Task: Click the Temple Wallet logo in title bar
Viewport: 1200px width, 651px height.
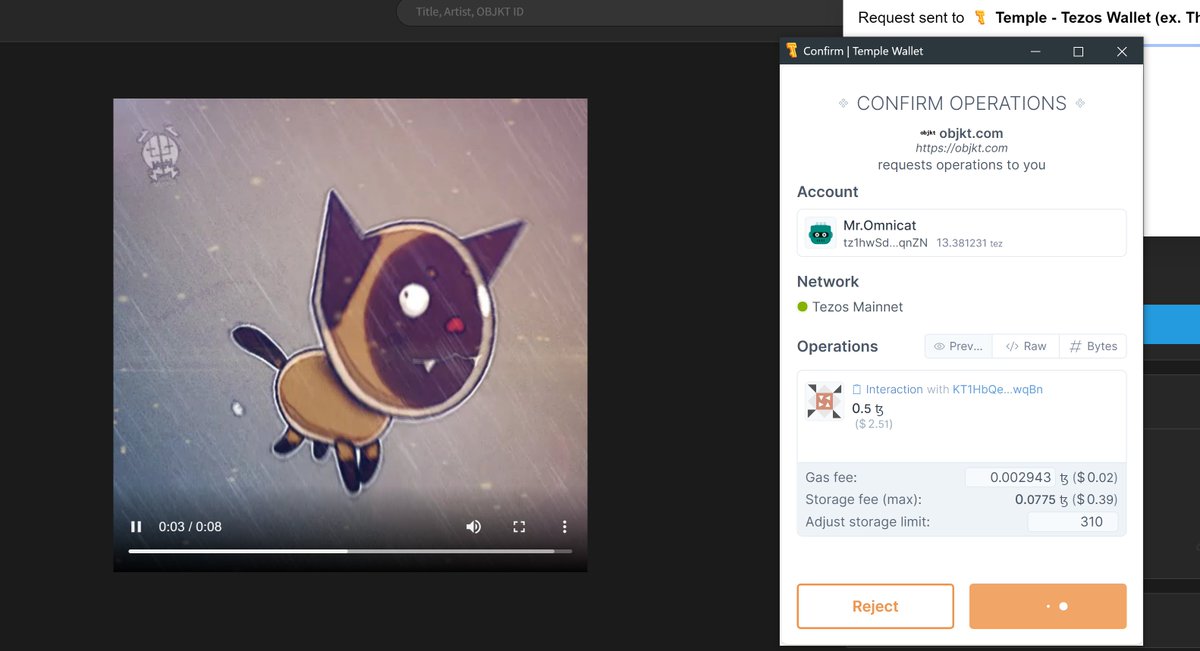Action: coord(792,51)
